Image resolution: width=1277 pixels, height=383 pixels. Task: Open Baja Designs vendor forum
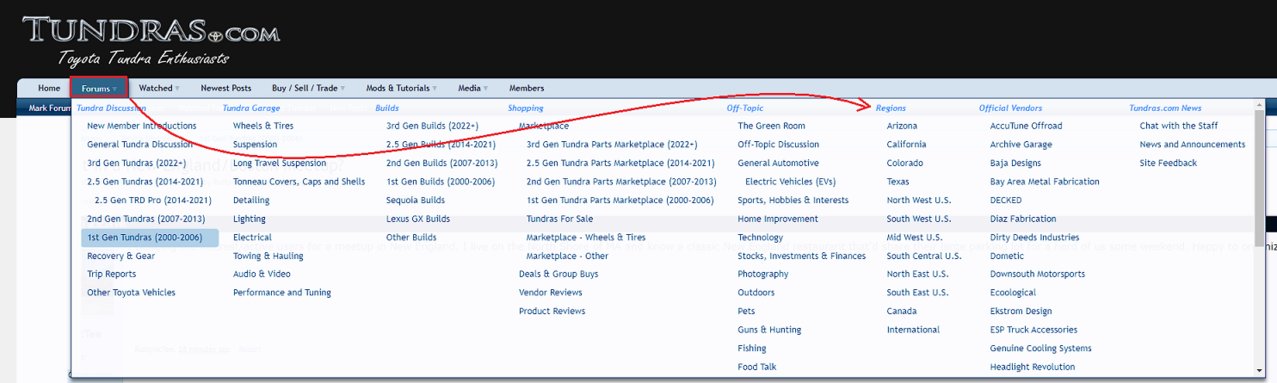tap(1015, 163)
